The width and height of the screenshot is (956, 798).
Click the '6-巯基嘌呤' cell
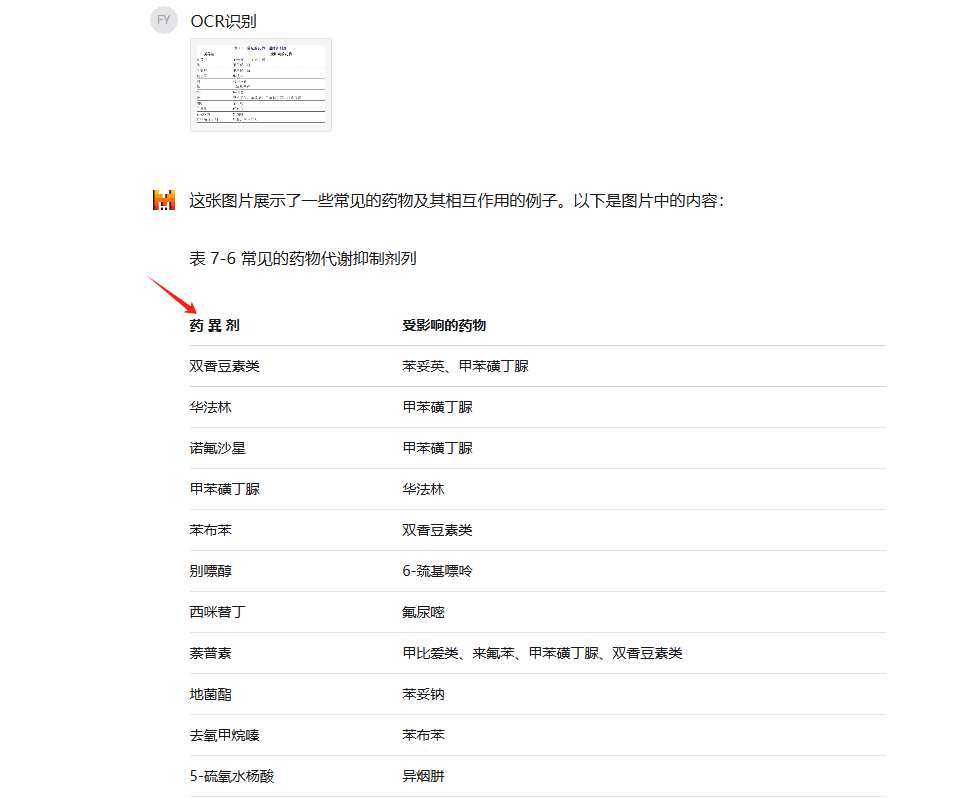(437, 571)
